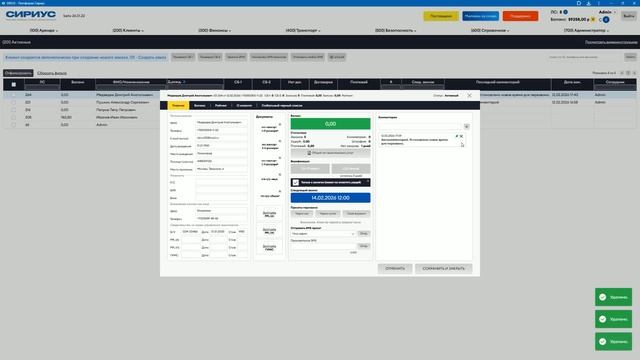Click the blue circle icon below Admin
This screenshot has width=640, height=360.
pyautogui.click(x=606, y=20)
